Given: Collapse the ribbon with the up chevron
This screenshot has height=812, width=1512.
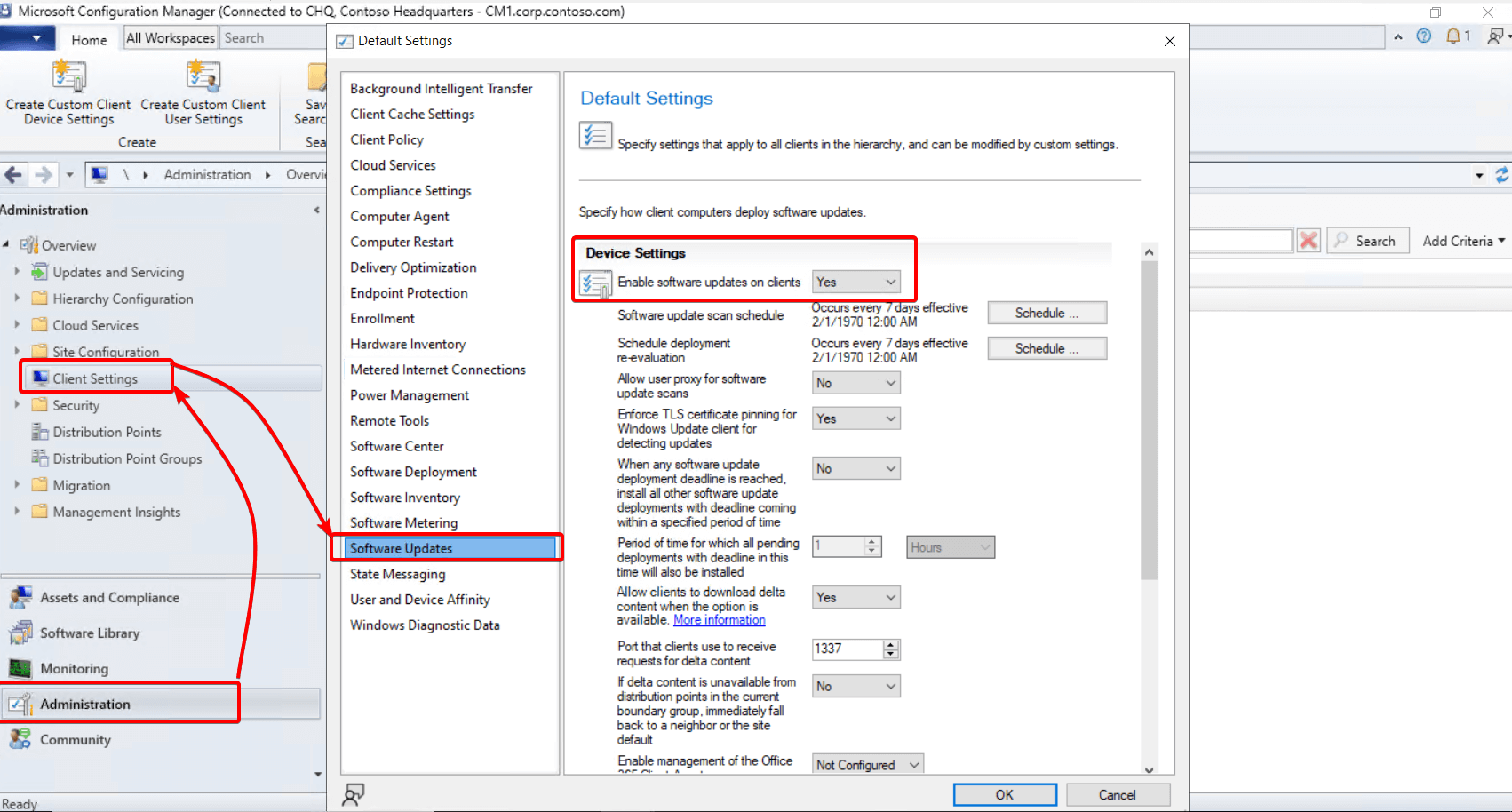Looking at the screenshot, I should [1398, 36].
